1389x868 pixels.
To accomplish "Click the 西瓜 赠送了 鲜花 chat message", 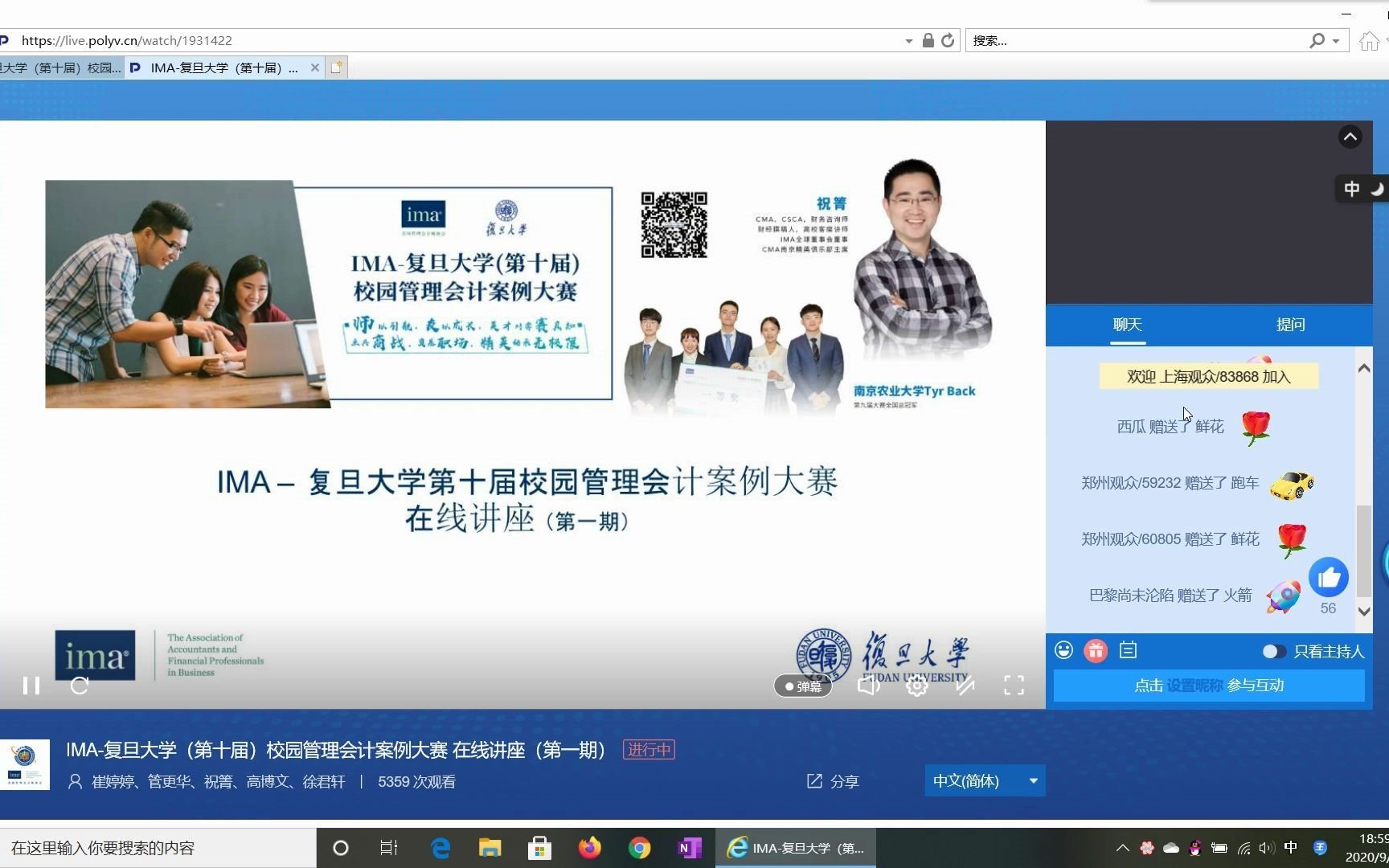I will pos(1194,427).
